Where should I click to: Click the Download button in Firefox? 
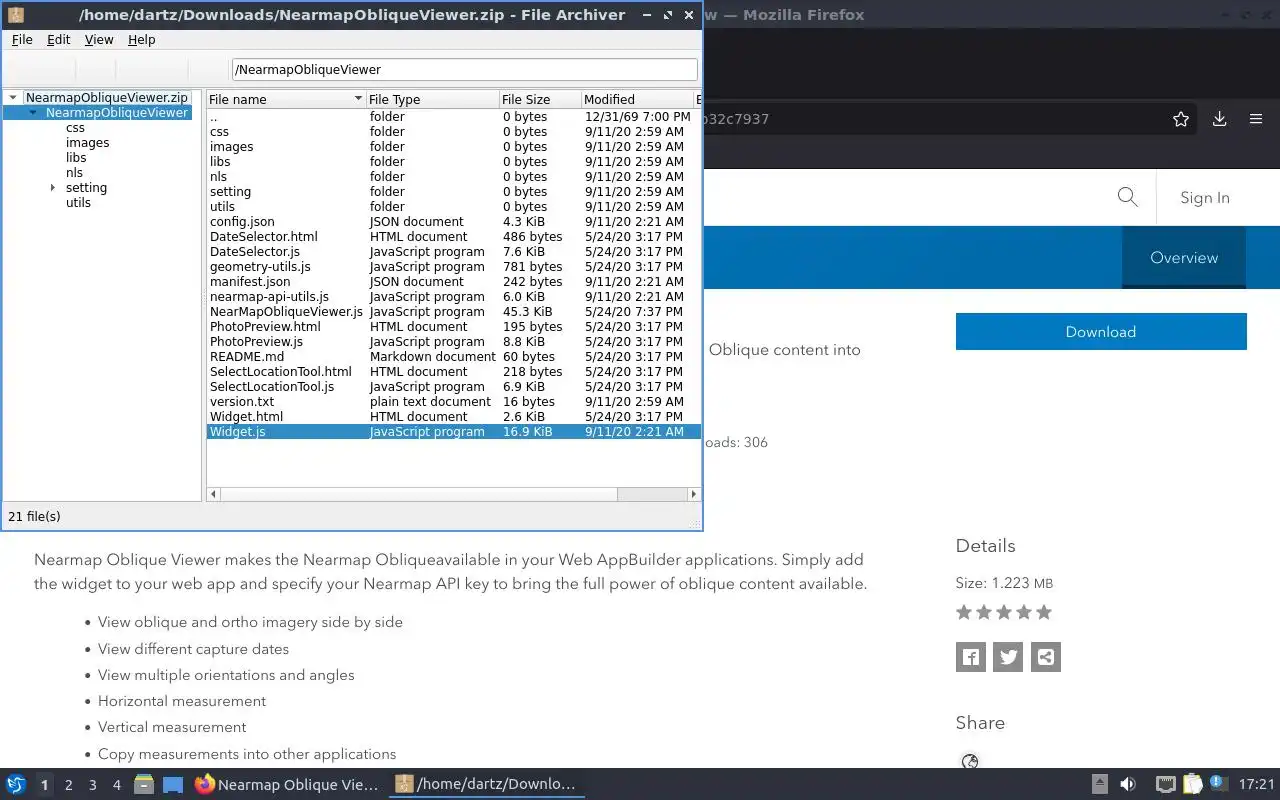click(x=1101, y=332)
